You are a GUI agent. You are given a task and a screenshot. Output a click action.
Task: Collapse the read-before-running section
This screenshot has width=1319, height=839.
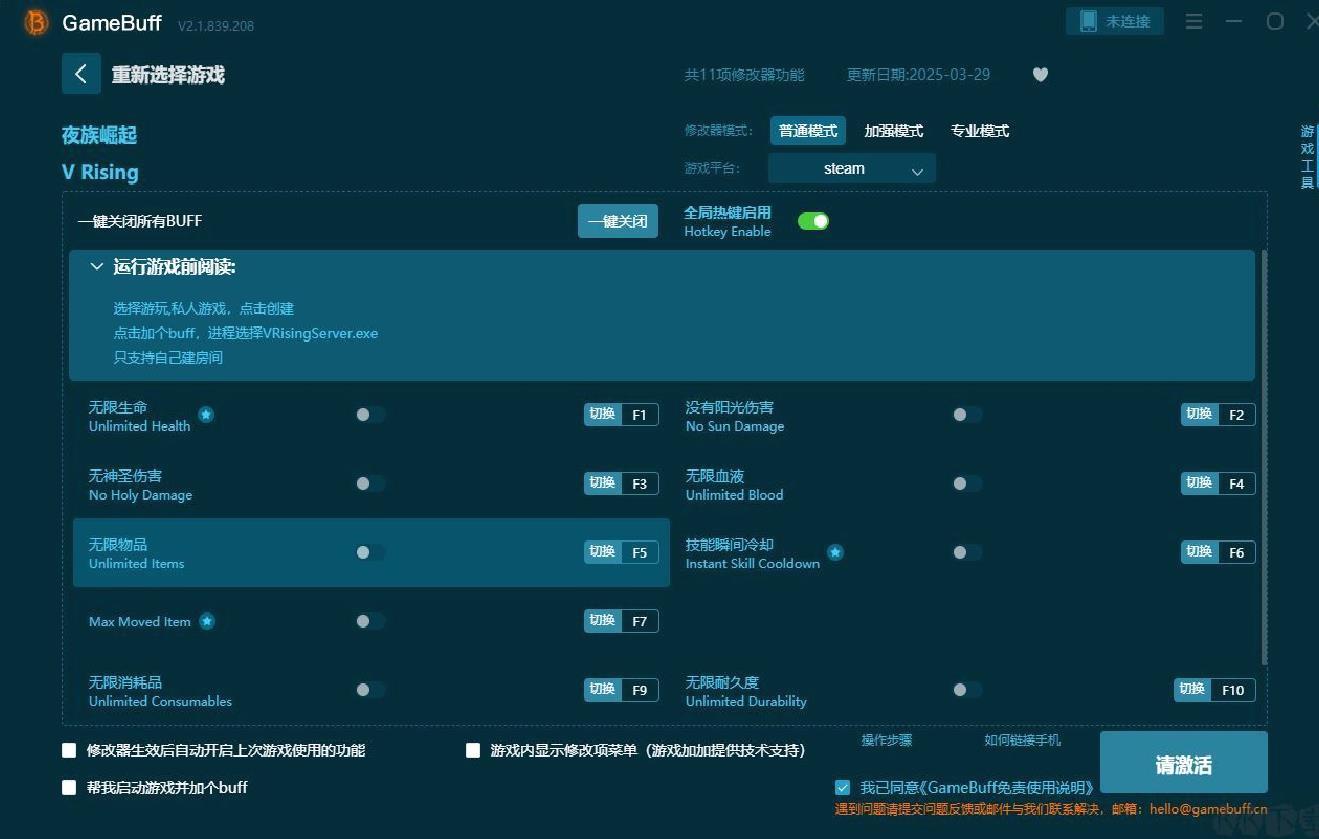pos(97,267)
